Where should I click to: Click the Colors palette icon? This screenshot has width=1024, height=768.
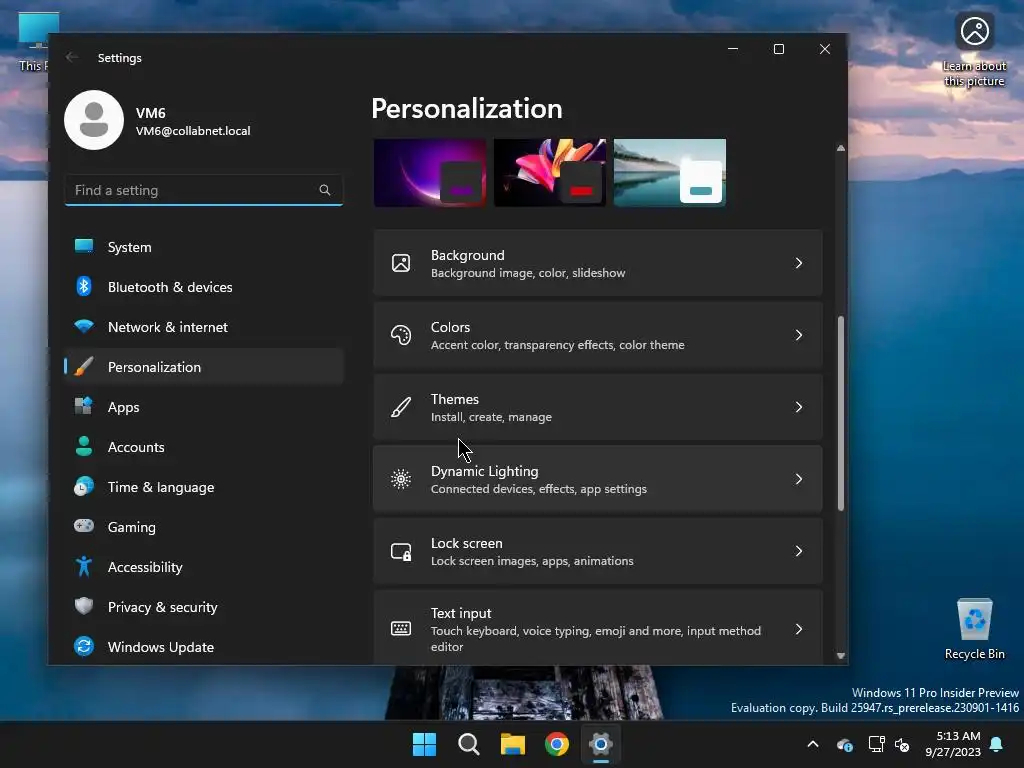pos(401,335)
